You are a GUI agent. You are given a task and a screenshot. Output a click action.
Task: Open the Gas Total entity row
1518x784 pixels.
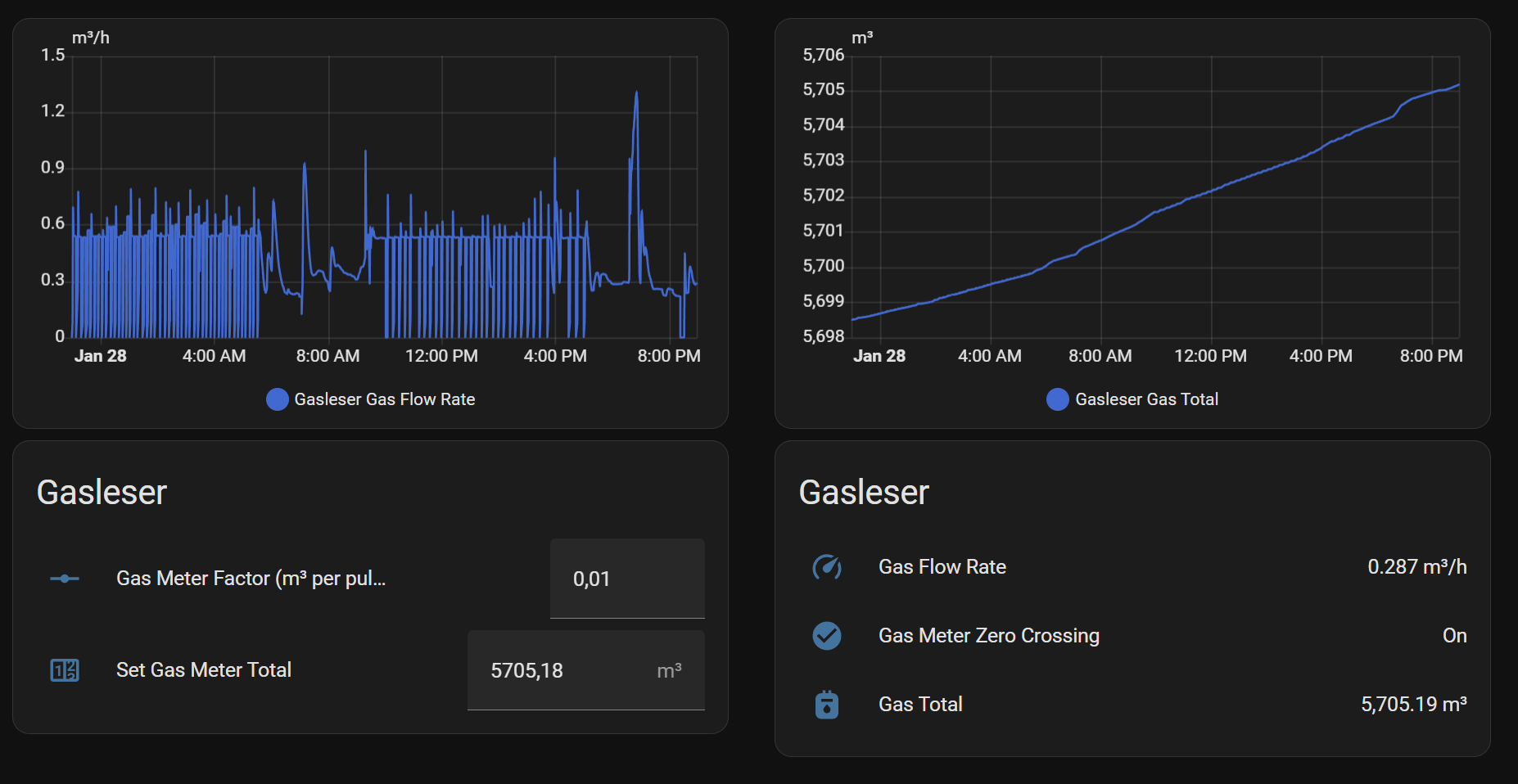920,705
